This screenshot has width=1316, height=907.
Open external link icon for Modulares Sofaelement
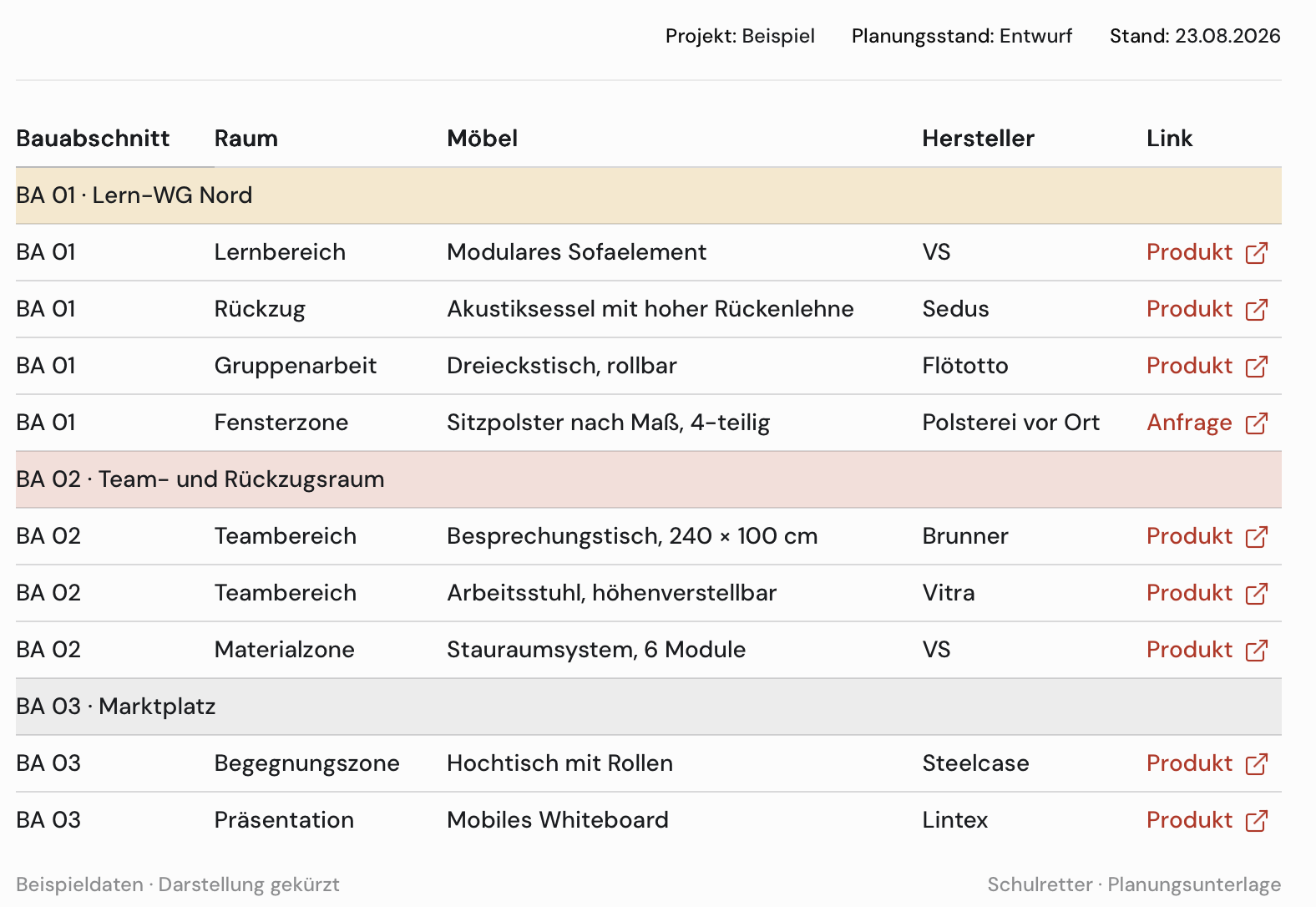1257,253
